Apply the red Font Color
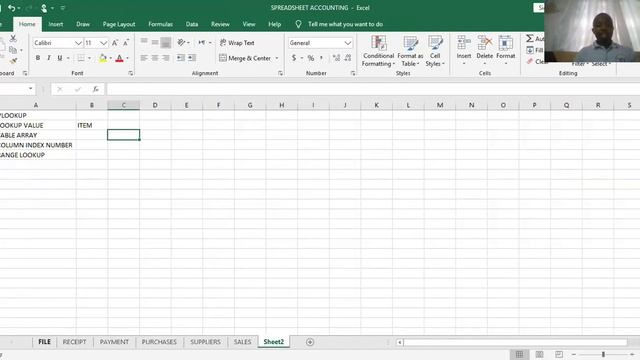Screen dimensions: 640x360 coord(119,58)
